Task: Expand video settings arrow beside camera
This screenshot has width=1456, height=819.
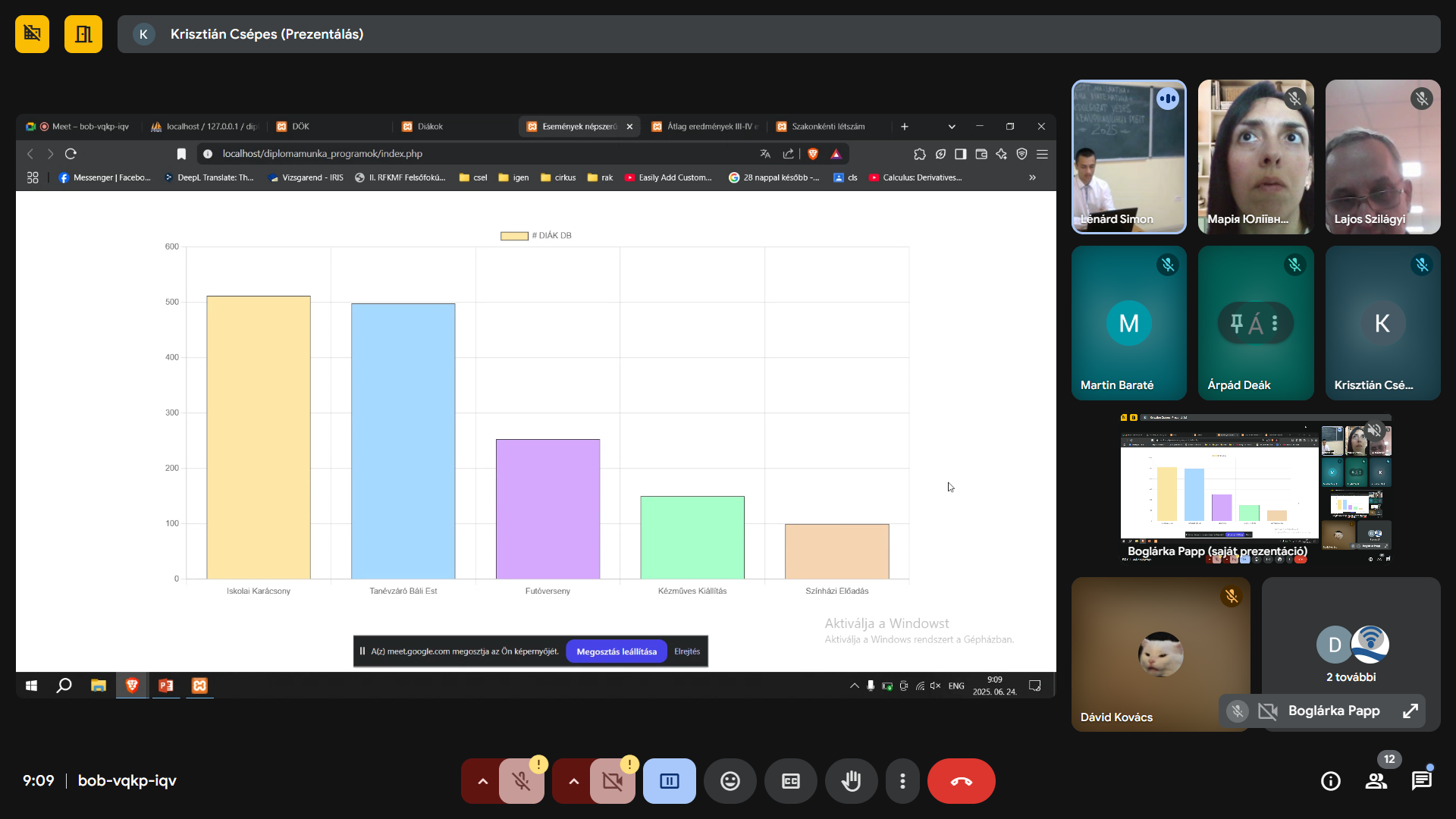Action: pos(573,781)
